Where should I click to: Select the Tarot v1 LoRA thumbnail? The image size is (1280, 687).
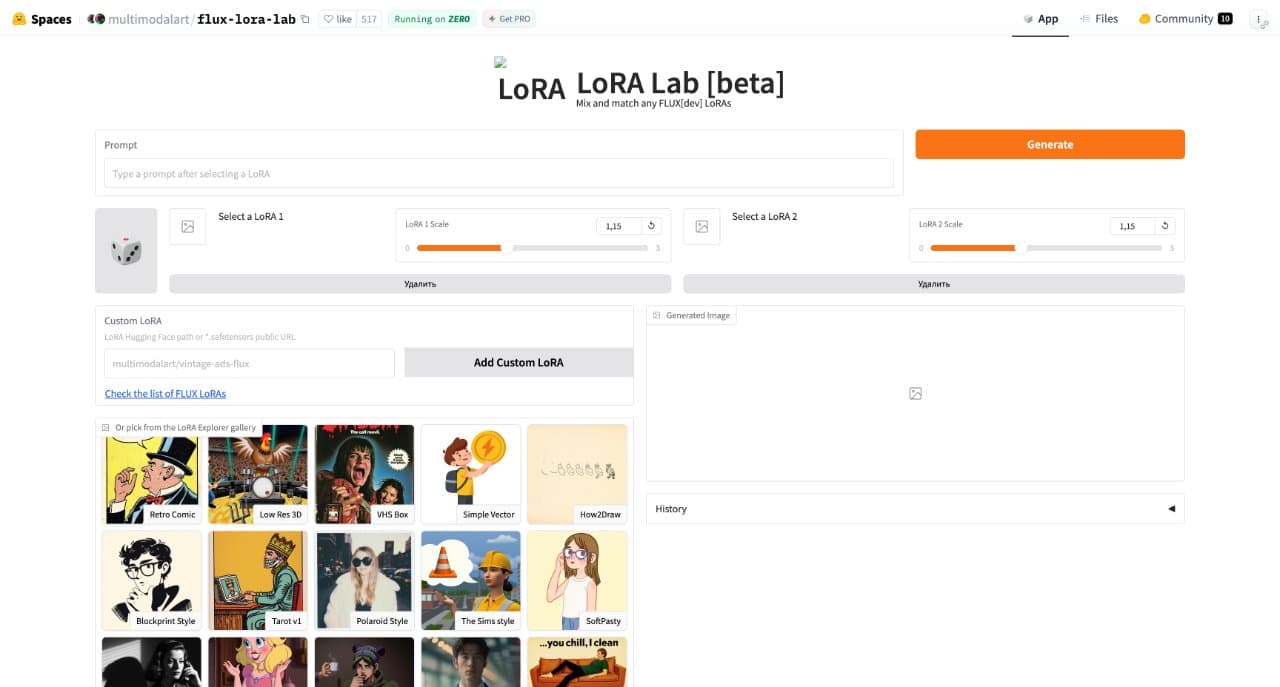click(x=258, y=580)
